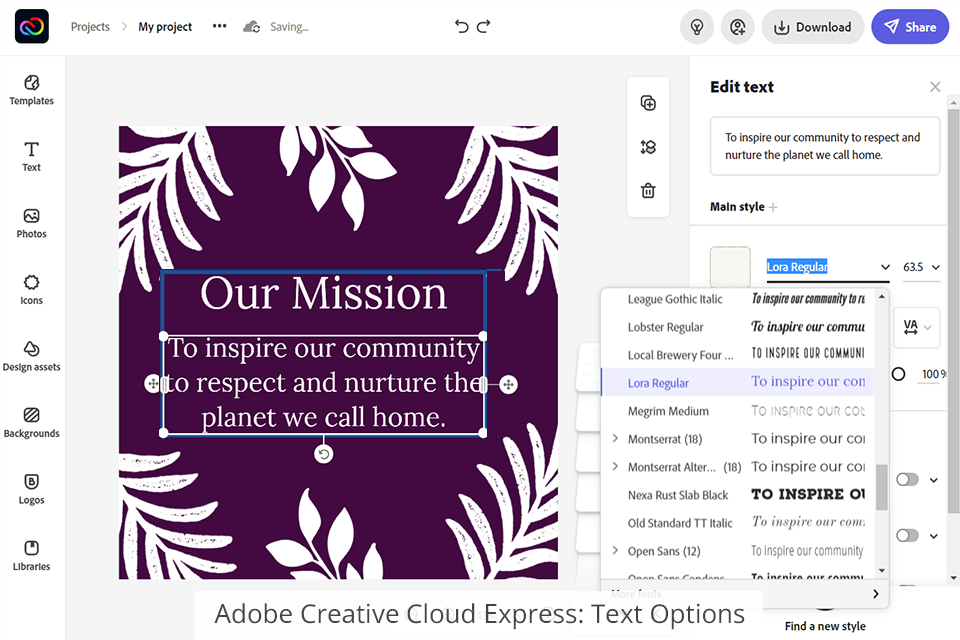The image size is (960, 640).
Task: Open the font size 63.5 dropdown
Action: (x=921, y=267)
